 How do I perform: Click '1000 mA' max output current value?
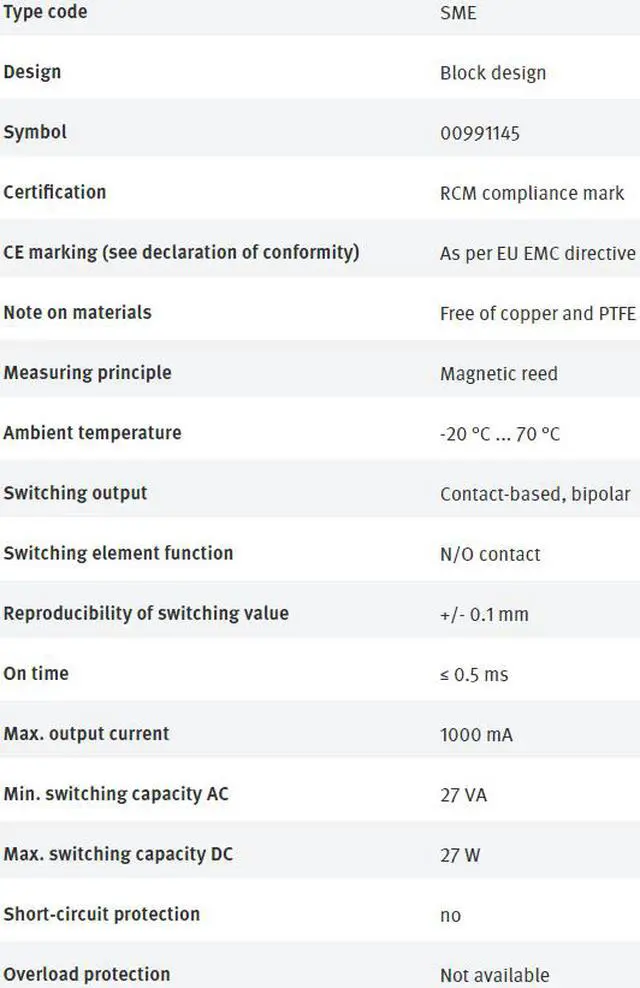point(476,734)
